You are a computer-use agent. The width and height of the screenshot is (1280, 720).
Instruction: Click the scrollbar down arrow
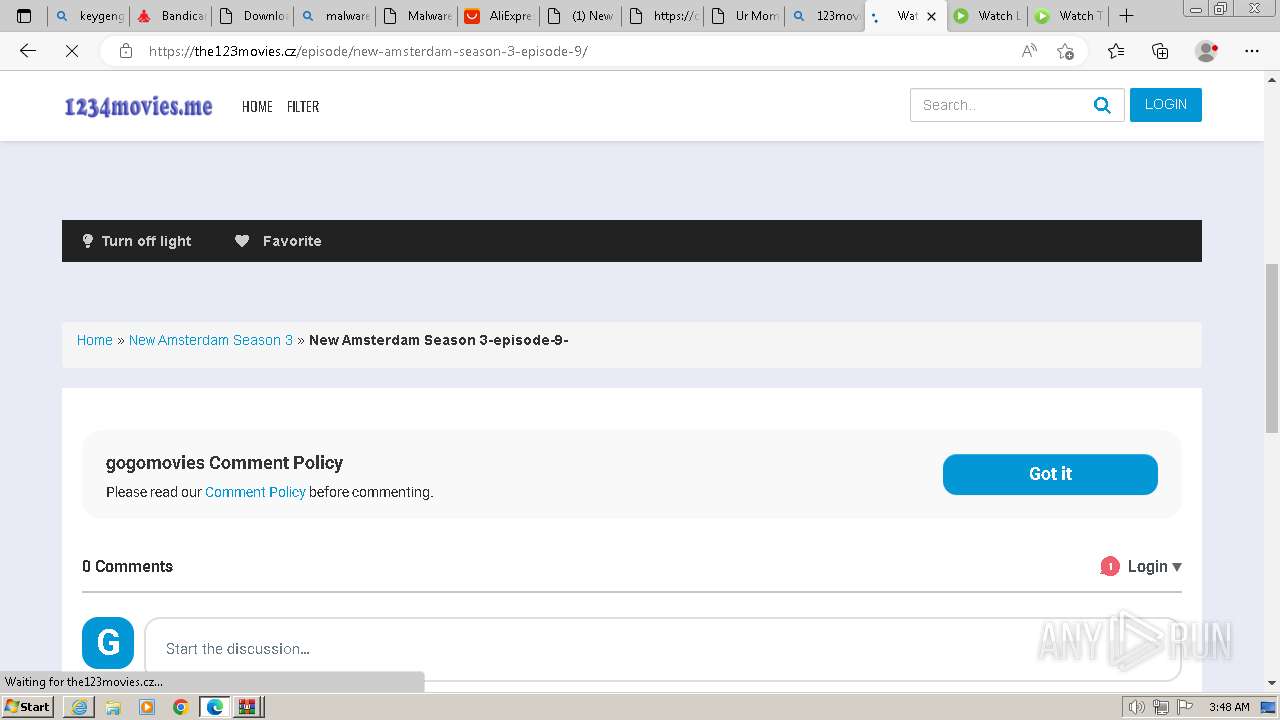pyautogui.click(x=1272, y=683)
